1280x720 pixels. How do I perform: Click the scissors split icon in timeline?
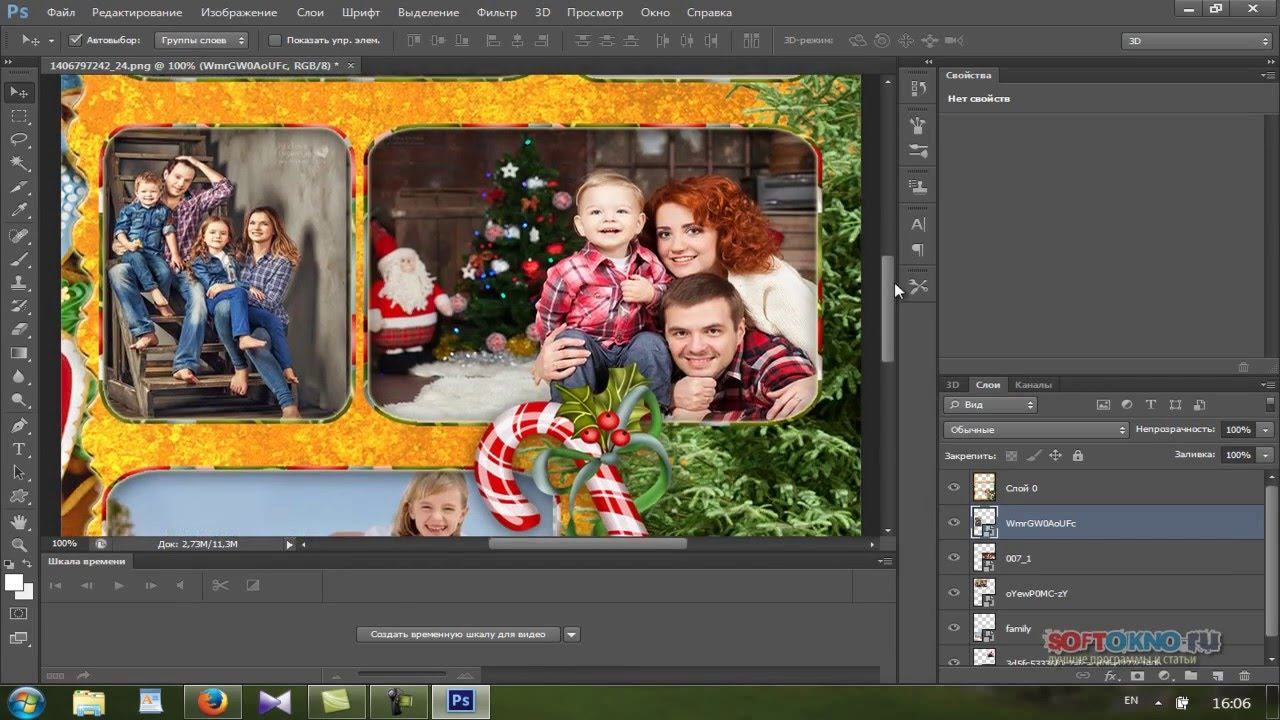(220, 585)
